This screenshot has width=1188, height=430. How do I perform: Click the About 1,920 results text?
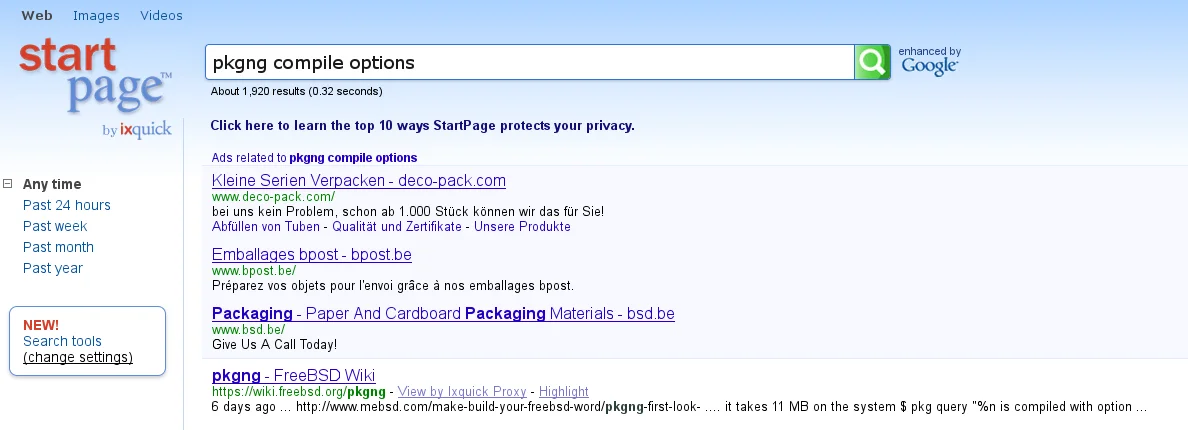(296, 92)
